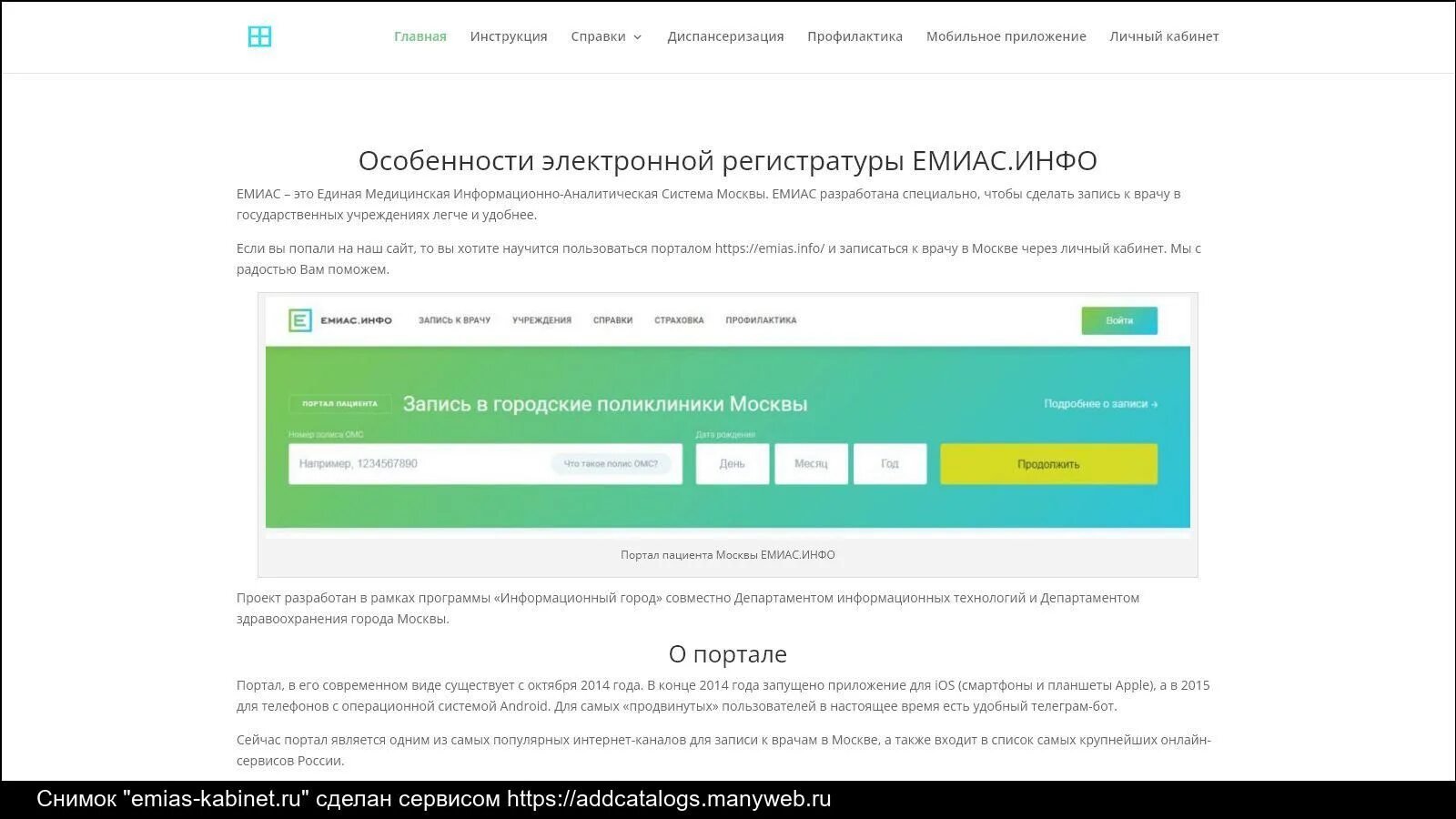This screenshot has width=1456, height=819.
Task: Click the ЕМИАС.ИНФО portal screenshot image
Action: pos(728,417)
